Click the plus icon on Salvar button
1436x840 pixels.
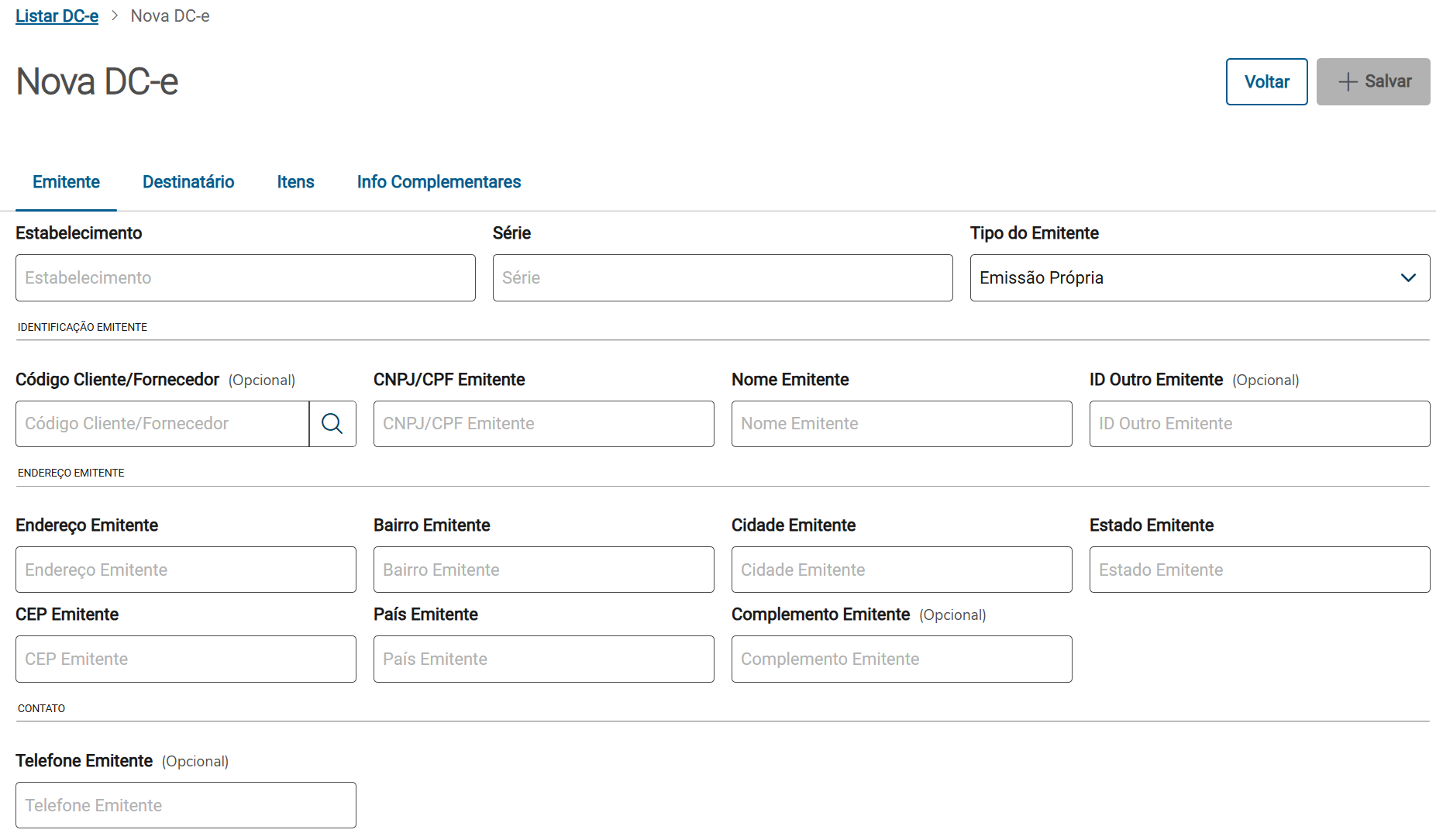point(1348,81)
